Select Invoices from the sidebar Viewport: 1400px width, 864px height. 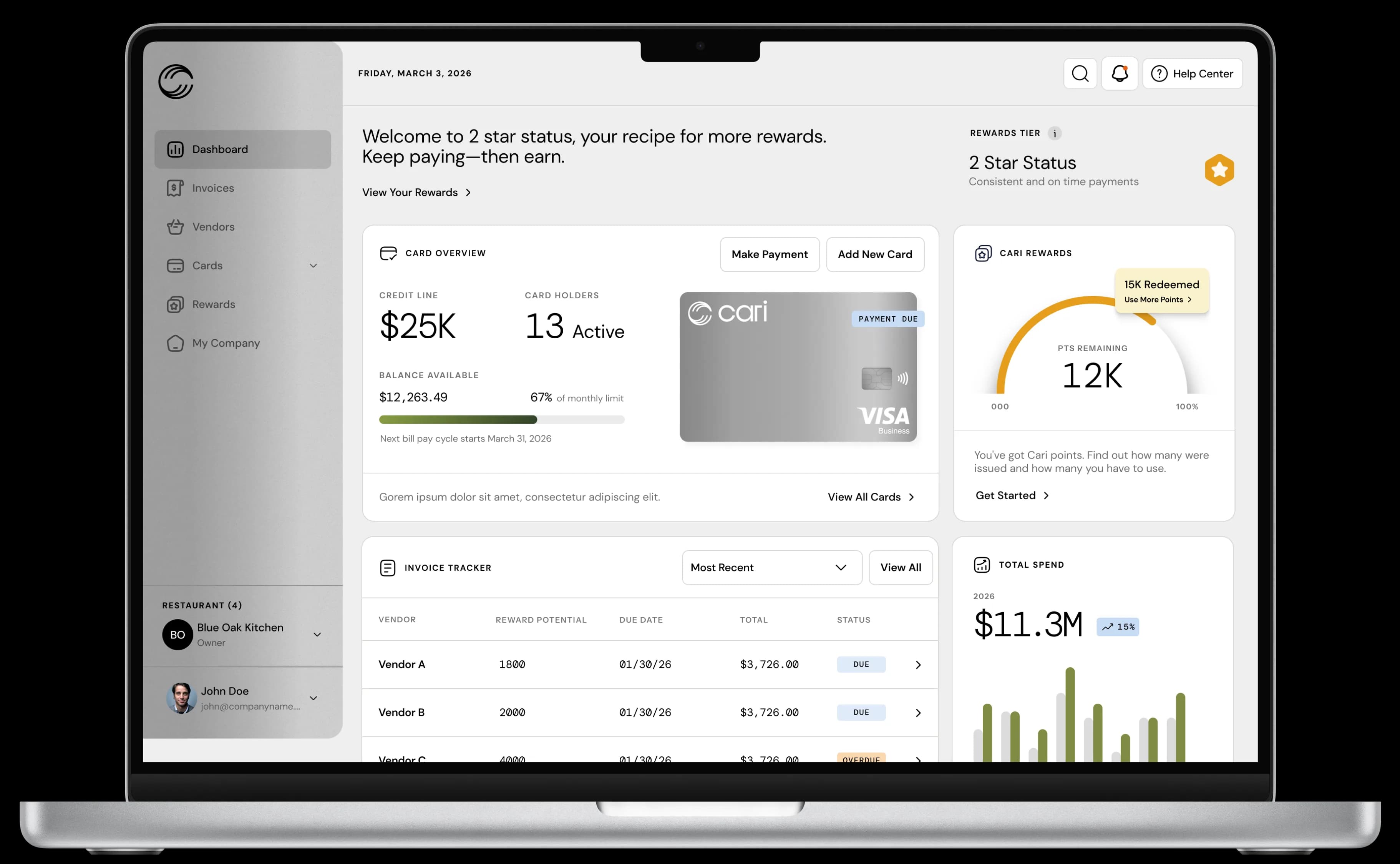click(x=212, y=188)
